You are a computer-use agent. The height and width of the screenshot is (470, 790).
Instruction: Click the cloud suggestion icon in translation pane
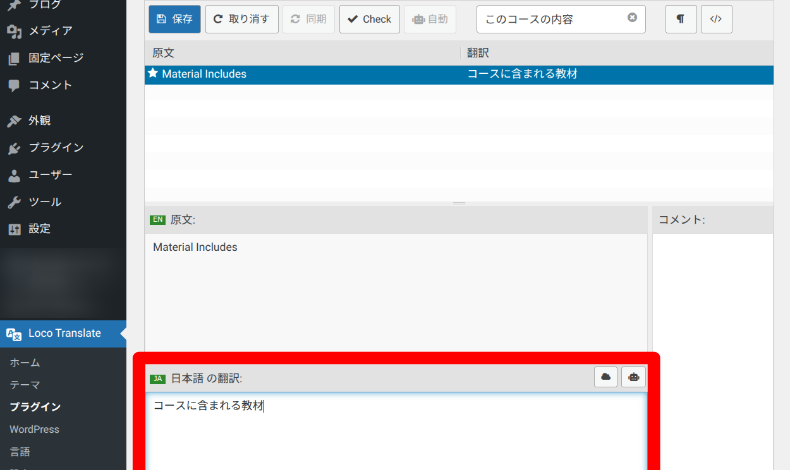pos(606,377)
